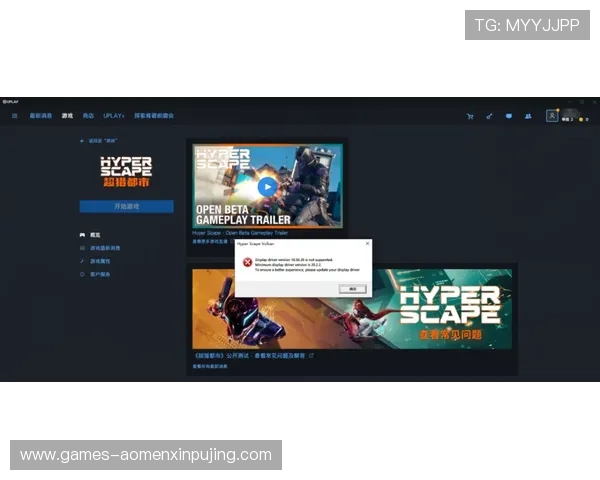Click 确定 in the Vulkan error dialog
Viewport: 600px width, 480px height.
351,288
